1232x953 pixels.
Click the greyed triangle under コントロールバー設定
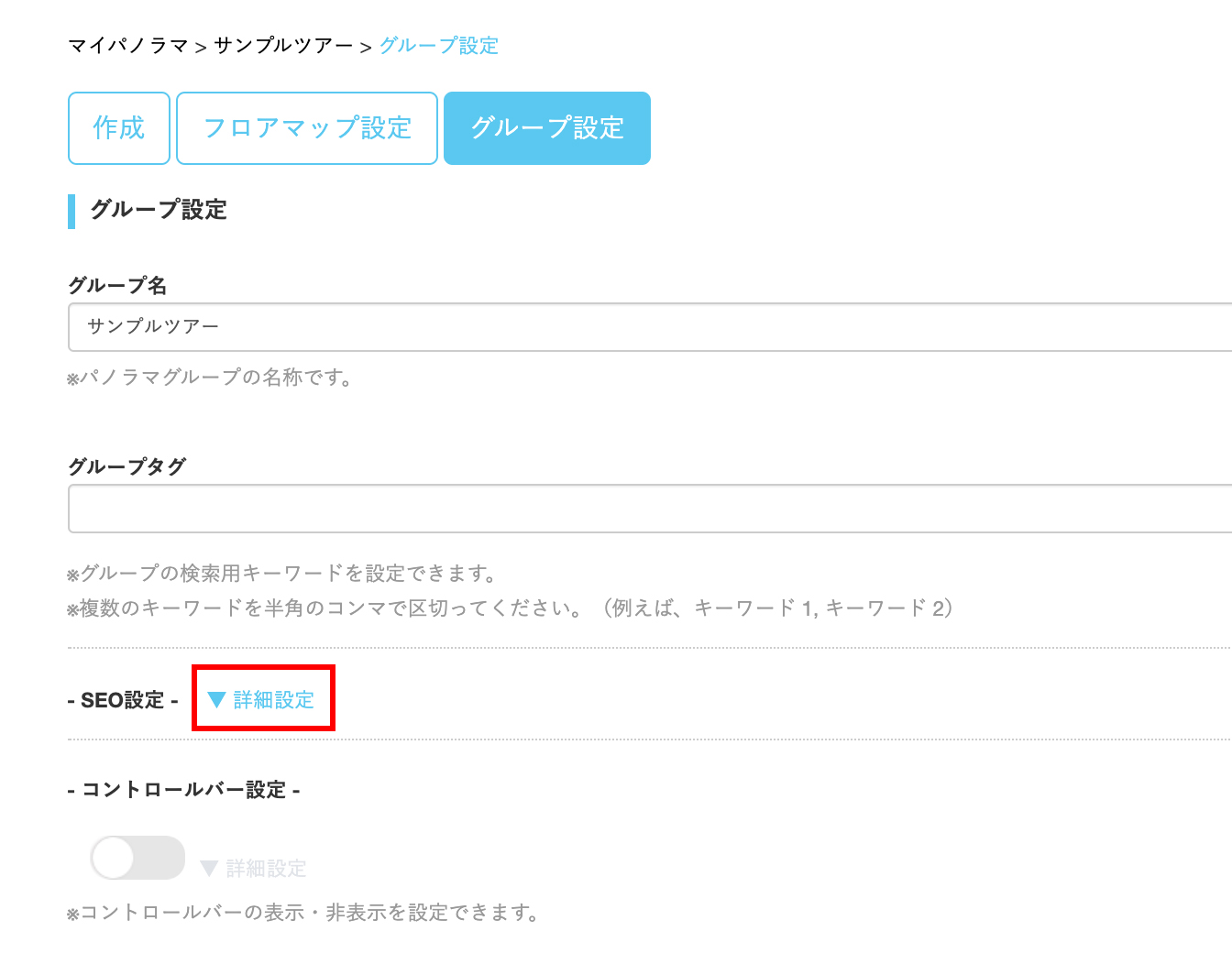click(209, 868)
